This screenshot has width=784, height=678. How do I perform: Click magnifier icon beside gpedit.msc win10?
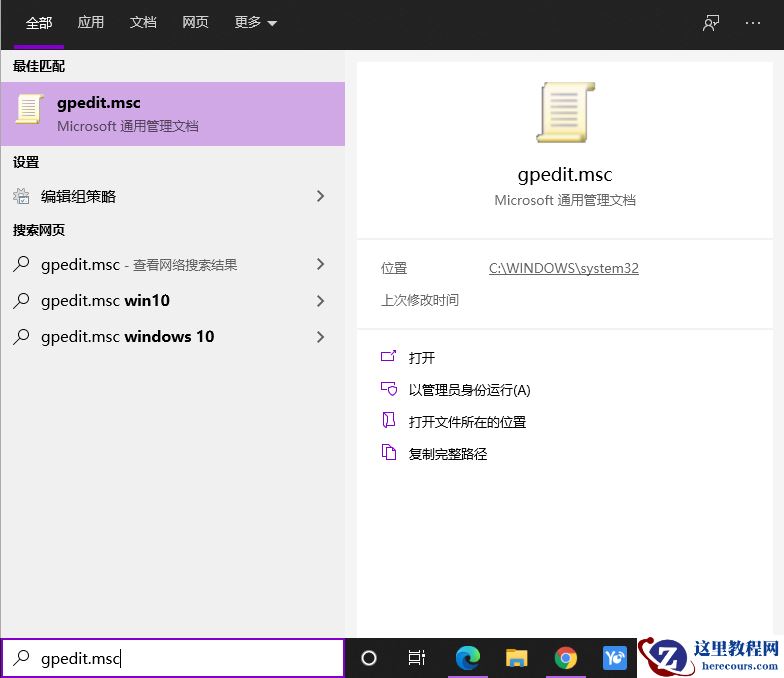pos(22,300)
